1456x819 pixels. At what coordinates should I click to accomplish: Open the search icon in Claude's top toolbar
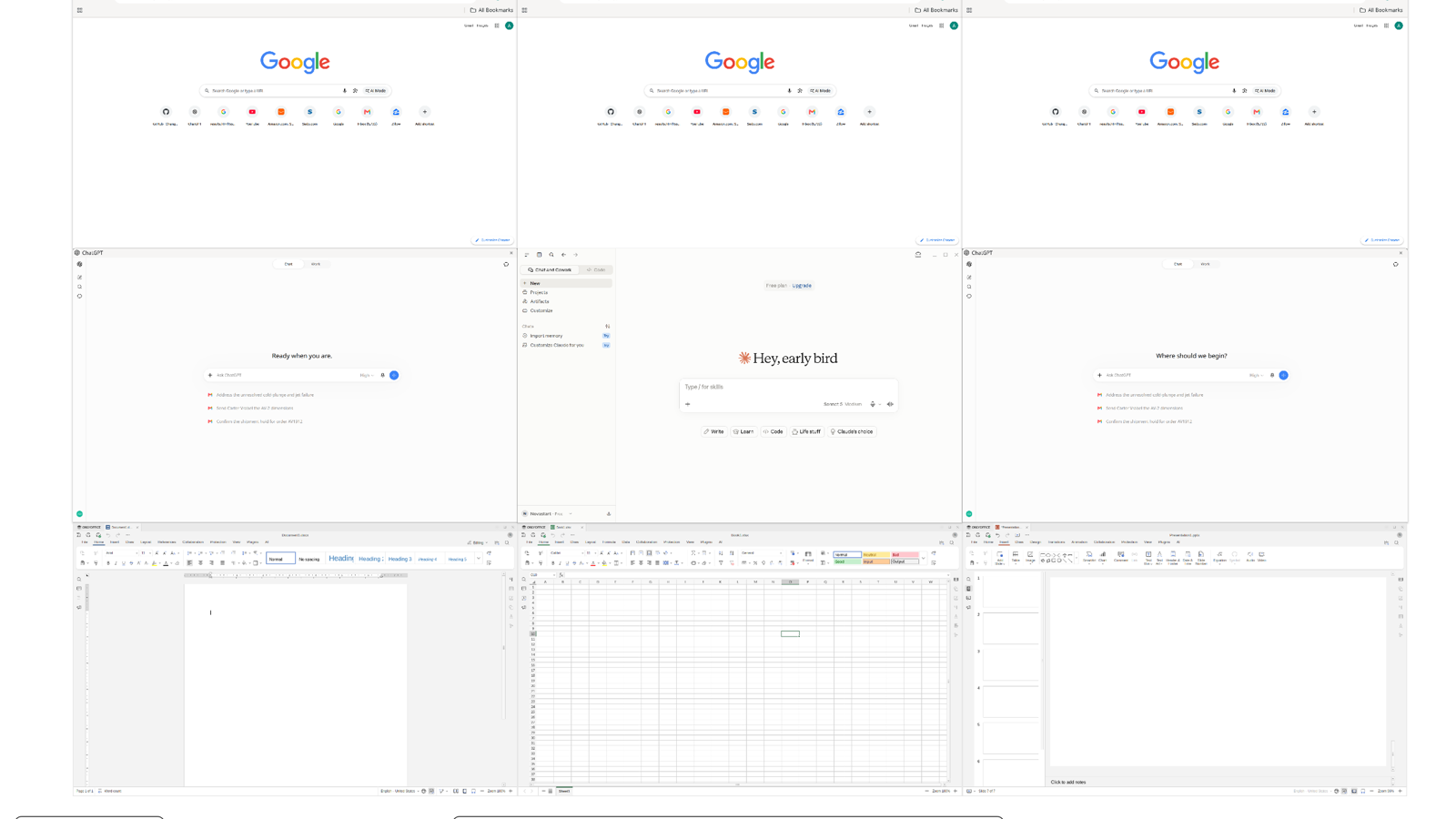[551, 255]
